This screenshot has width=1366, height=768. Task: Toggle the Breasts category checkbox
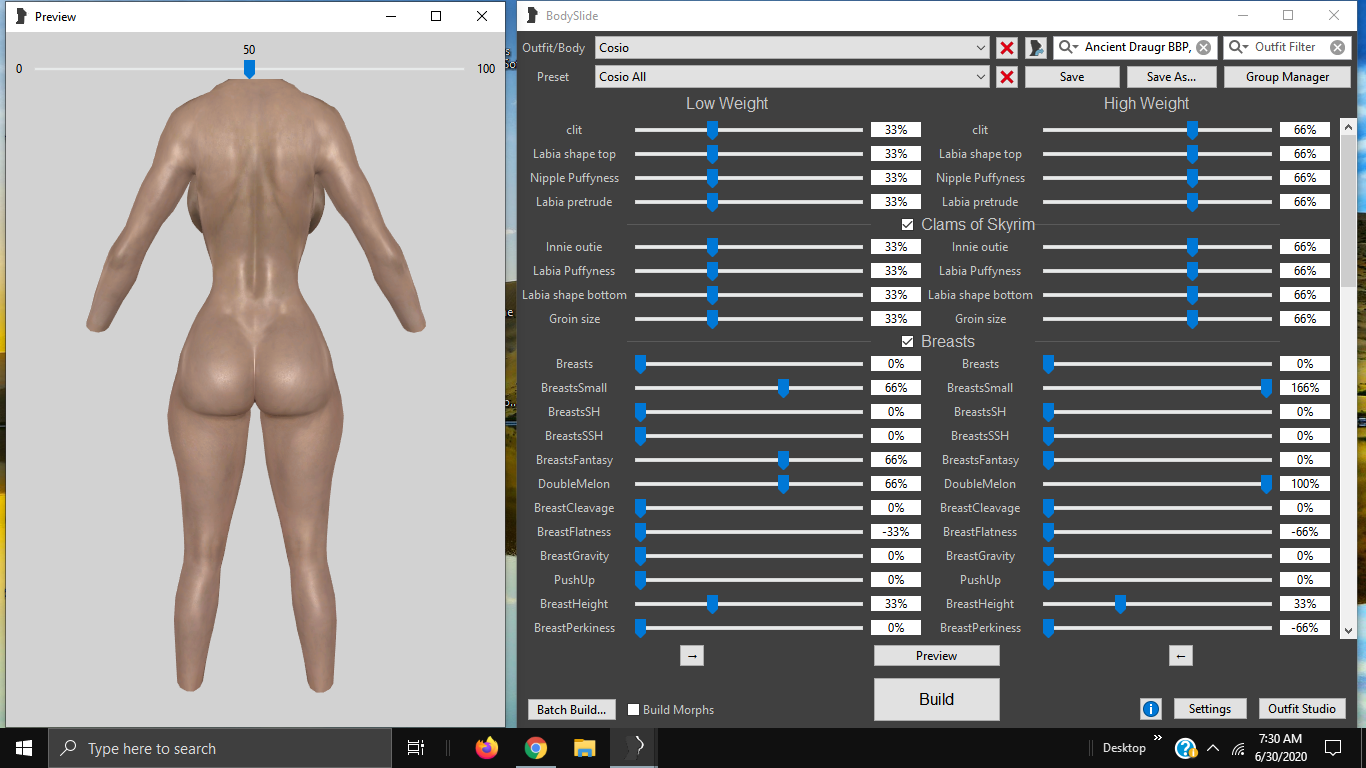(x=908, y=342)
